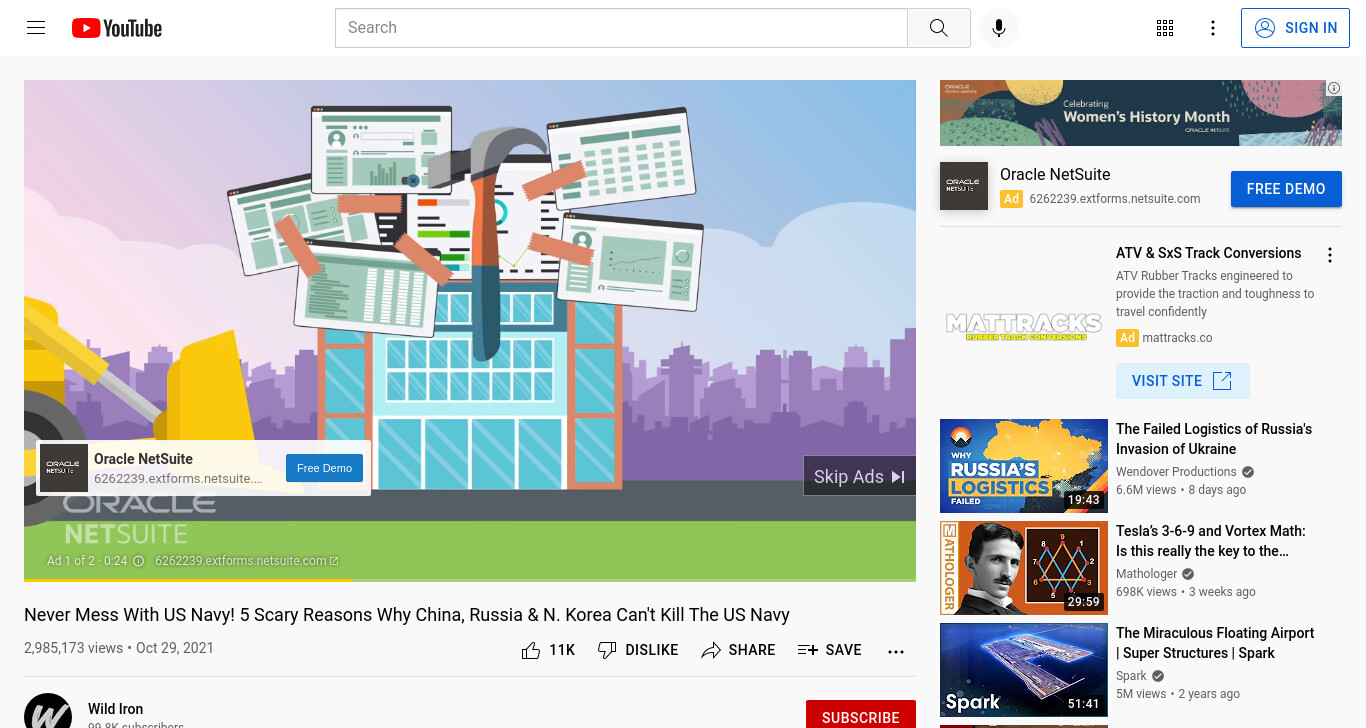1366x728 pixels.
Task: Click the search magnifier button
Action: 938,28
